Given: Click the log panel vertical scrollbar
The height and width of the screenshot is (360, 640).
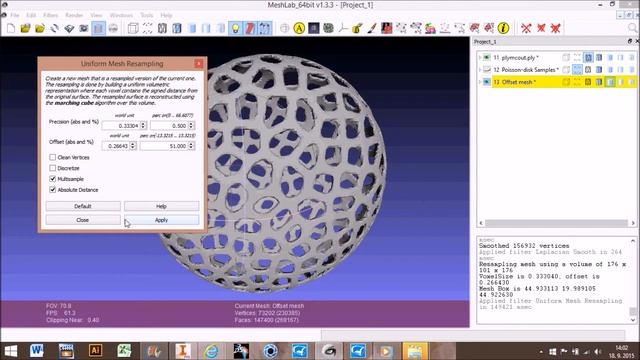Looking at the screenshot, I should point(633,280).
